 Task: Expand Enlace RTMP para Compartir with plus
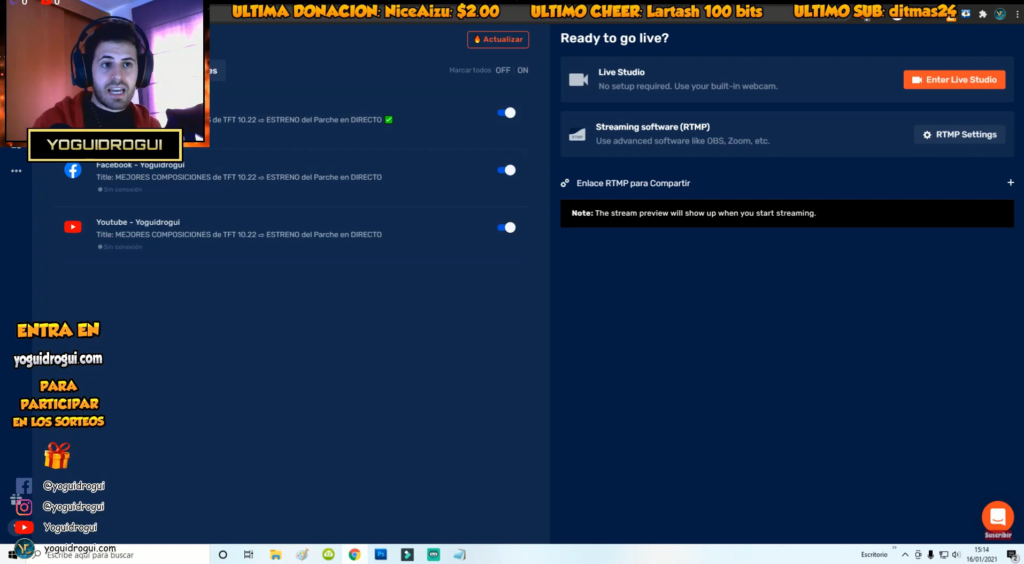(1010, 183)
